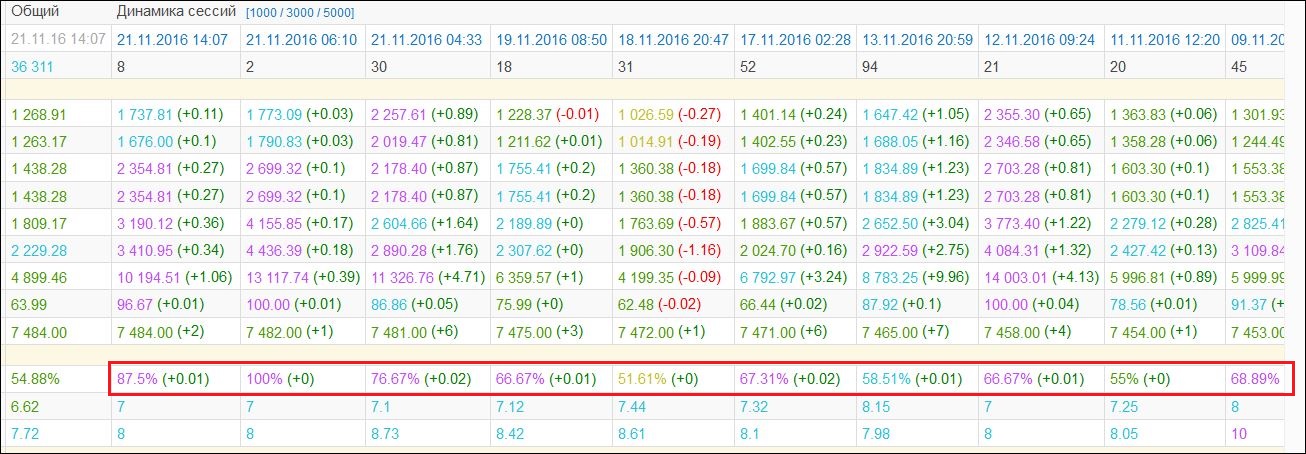Open the 21.11.2016 14:07 session link
The image size is (1306, 454).
coord(172,40)
